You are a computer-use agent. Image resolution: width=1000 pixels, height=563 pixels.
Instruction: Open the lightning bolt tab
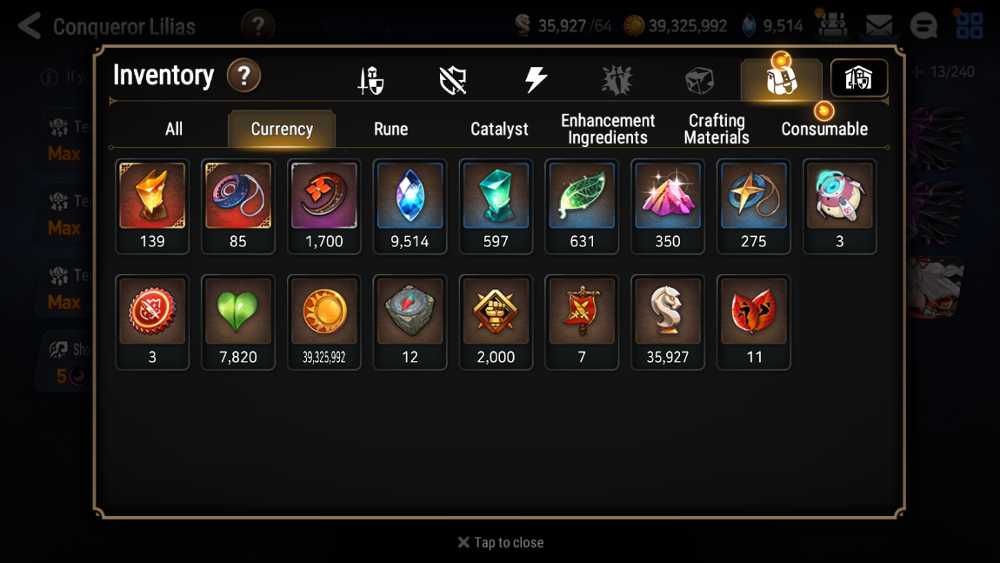pos(535,80)
